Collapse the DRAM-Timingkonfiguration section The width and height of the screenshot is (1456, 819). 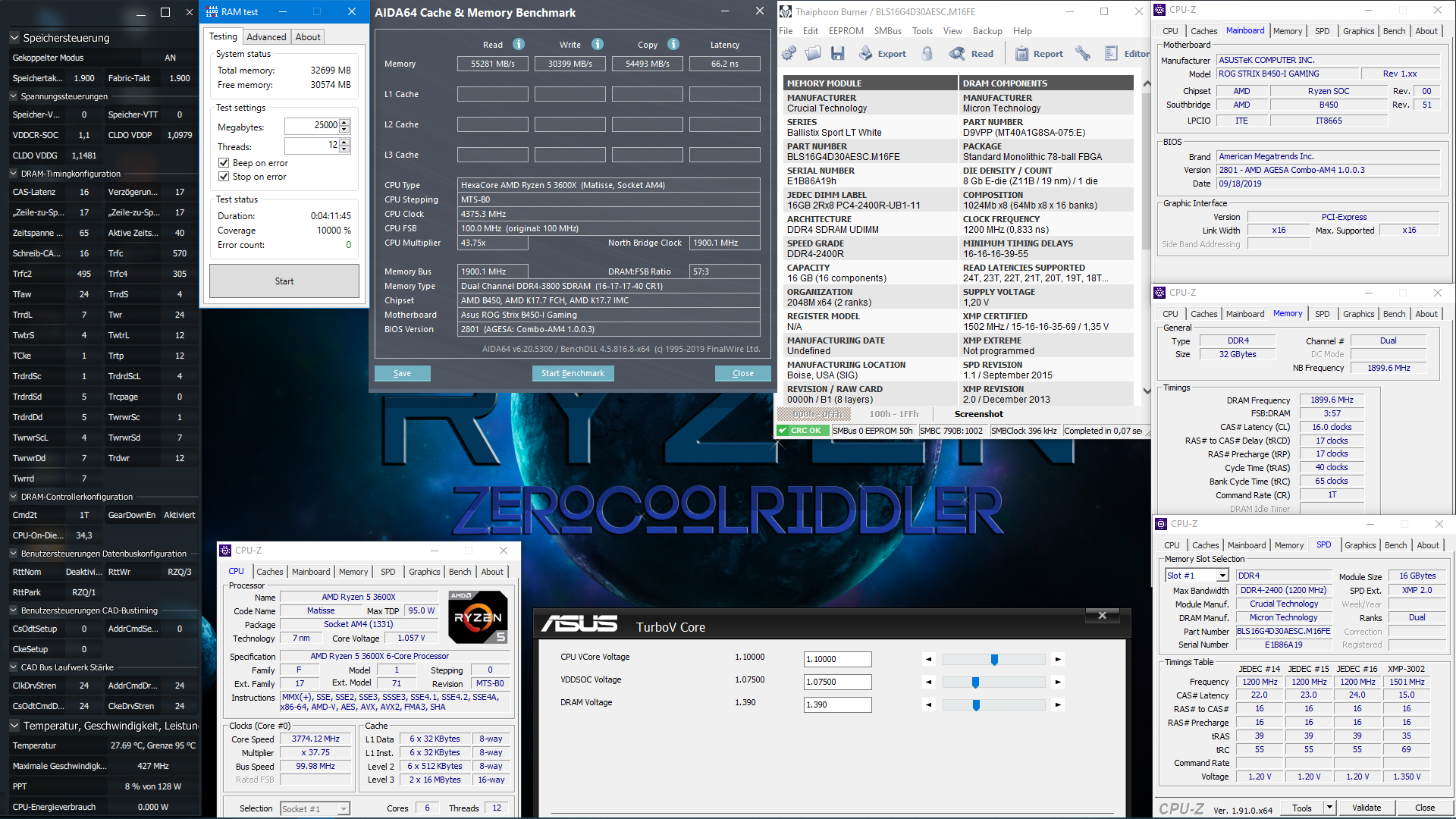tap(14, 174)
